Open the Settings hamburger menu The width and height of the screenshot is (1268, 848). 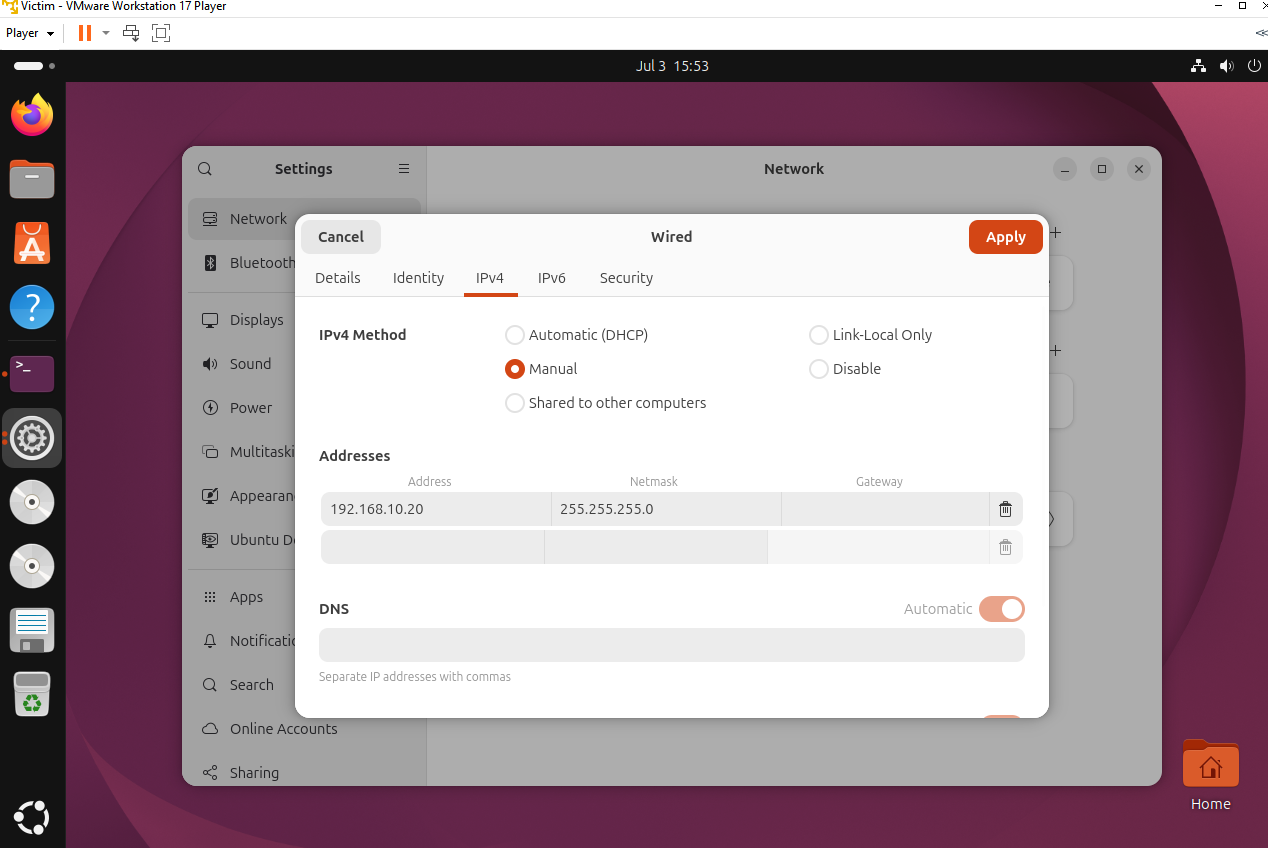click(404, 169)
